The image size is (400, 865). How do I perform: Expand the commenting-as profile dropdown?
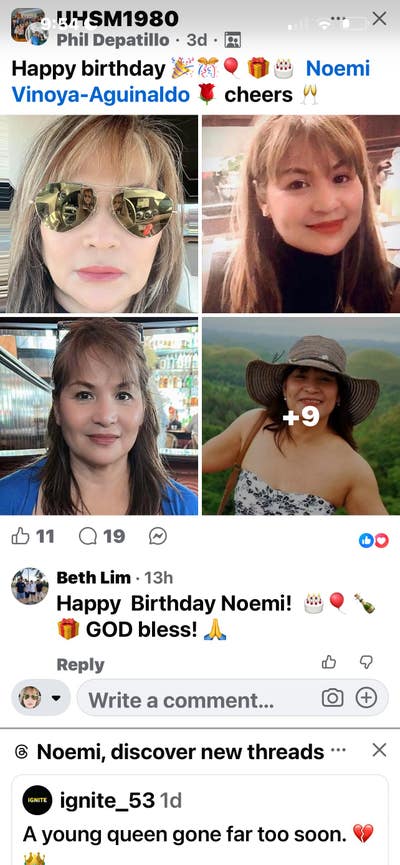coord(40,698)
